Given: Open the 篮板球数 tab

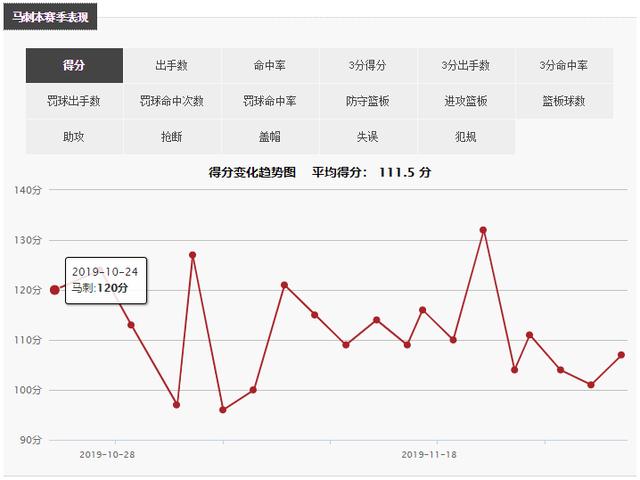Looking at the screenshot, I should tap(564, 101).
